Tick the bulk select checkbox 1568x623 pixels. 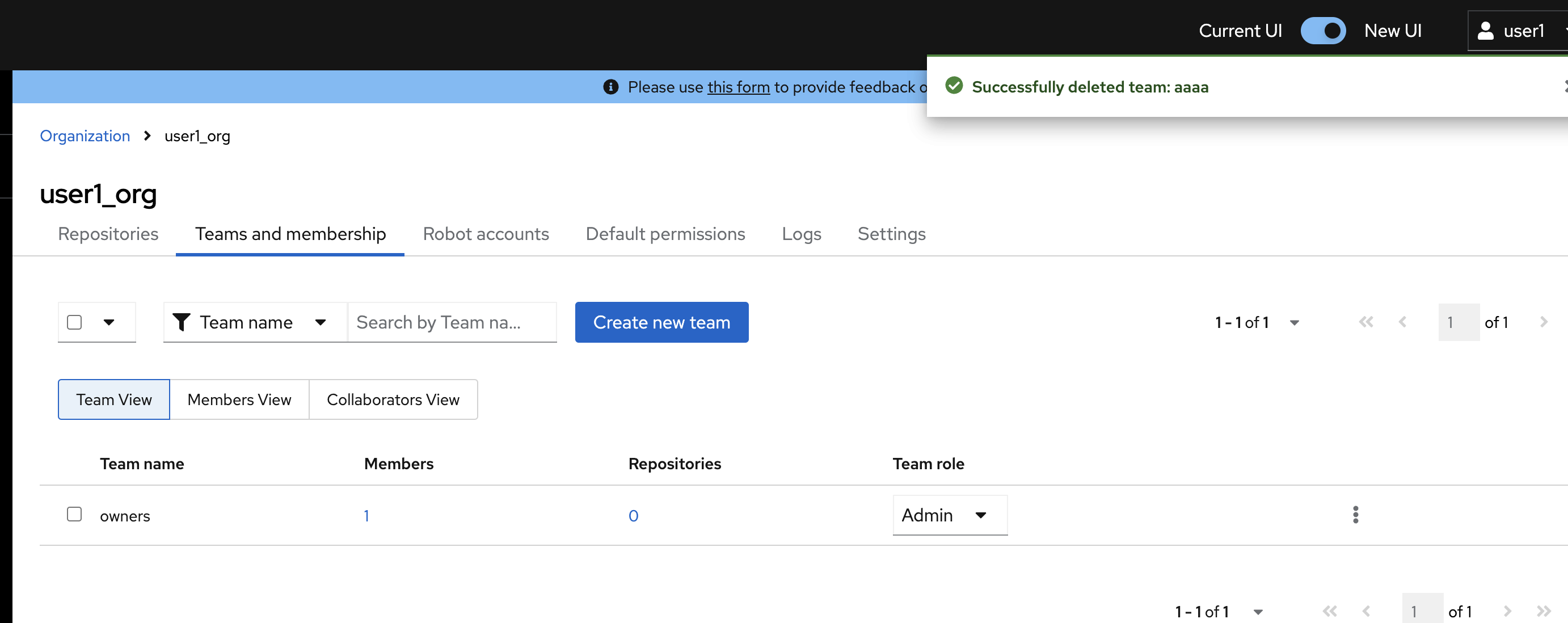(74, 322)
